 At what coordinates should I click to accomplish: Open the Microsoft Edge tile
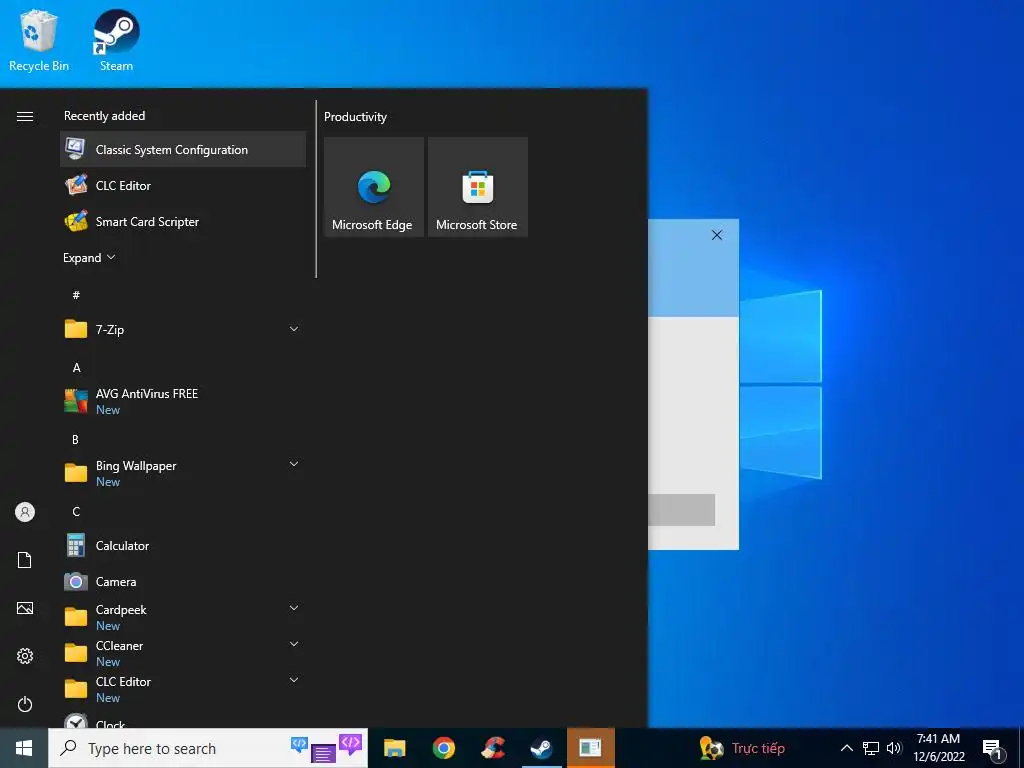[x=374, y=187]
